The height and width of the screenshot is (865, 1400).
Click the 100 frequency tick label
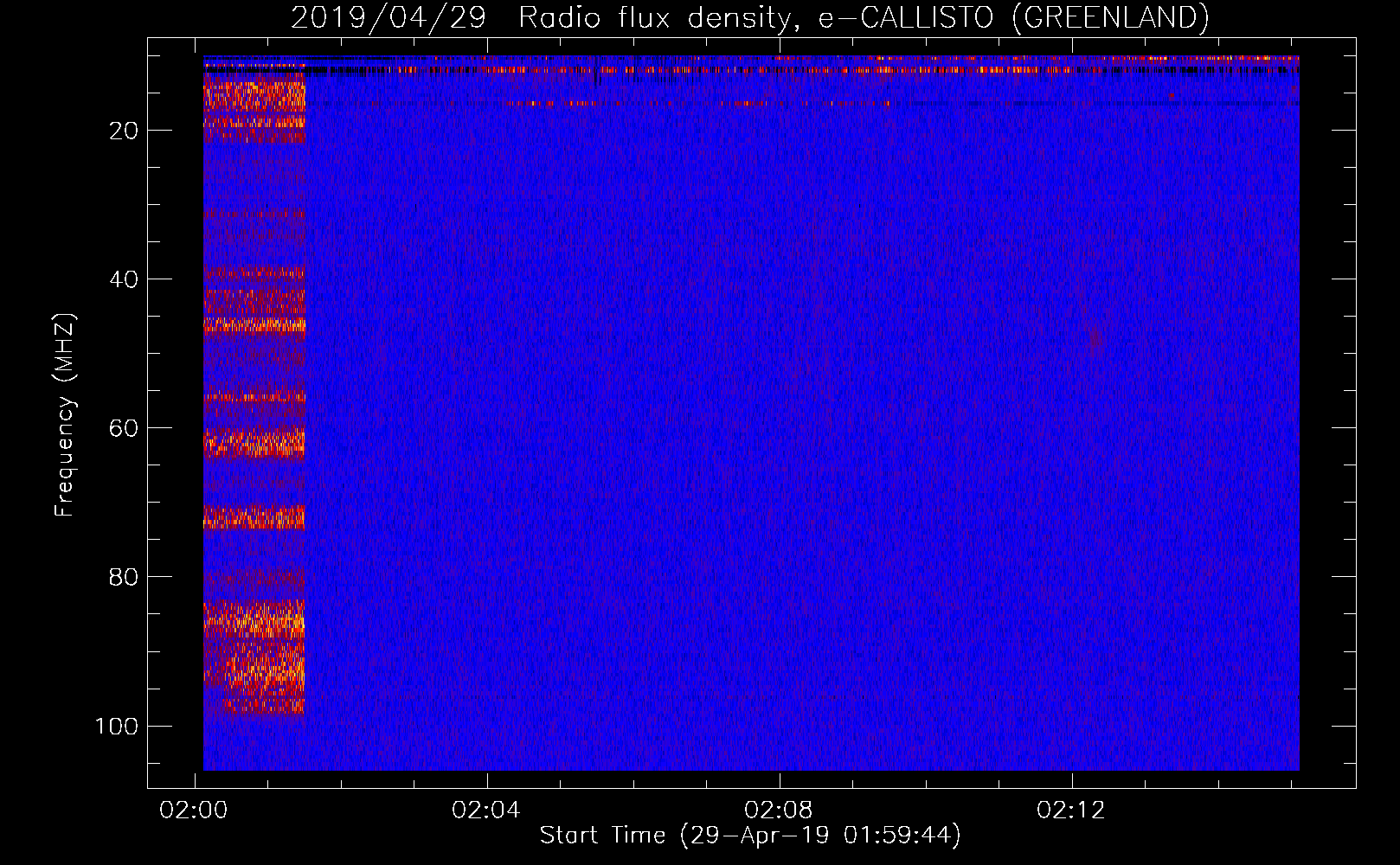(x=117, y=726)
